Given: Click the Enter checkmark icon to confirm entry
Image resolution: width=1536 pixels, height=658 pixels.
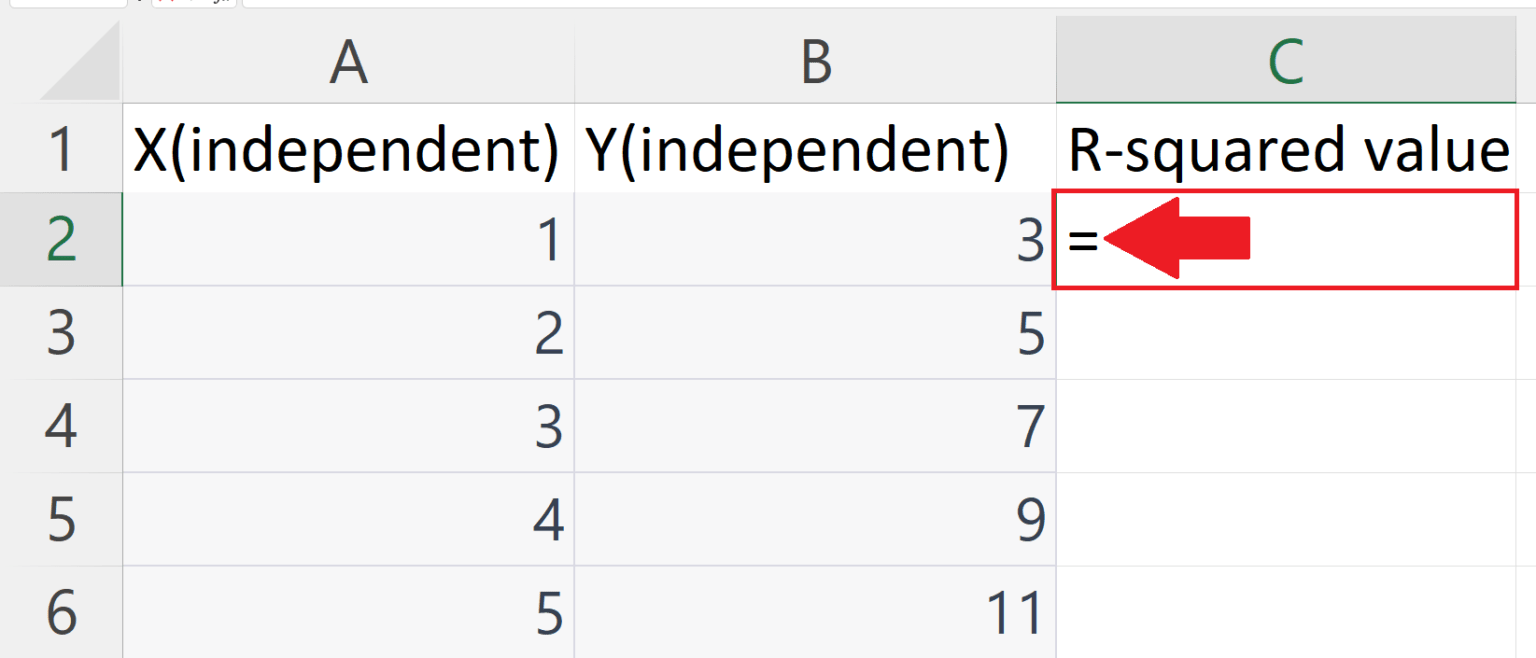Looking at the screenshot, I should [x=191, y=3].
